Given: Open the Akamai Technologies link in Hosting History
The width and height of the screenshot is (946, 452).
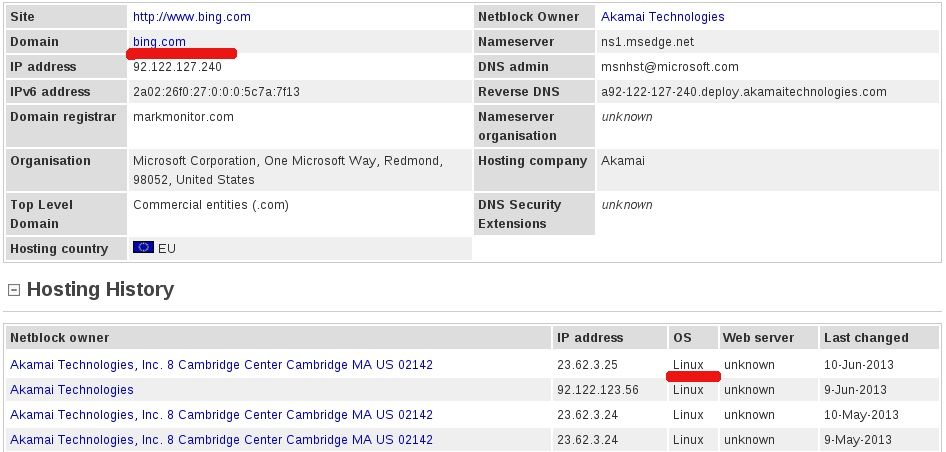Looking at the screenshot, I should click(72, 390).
